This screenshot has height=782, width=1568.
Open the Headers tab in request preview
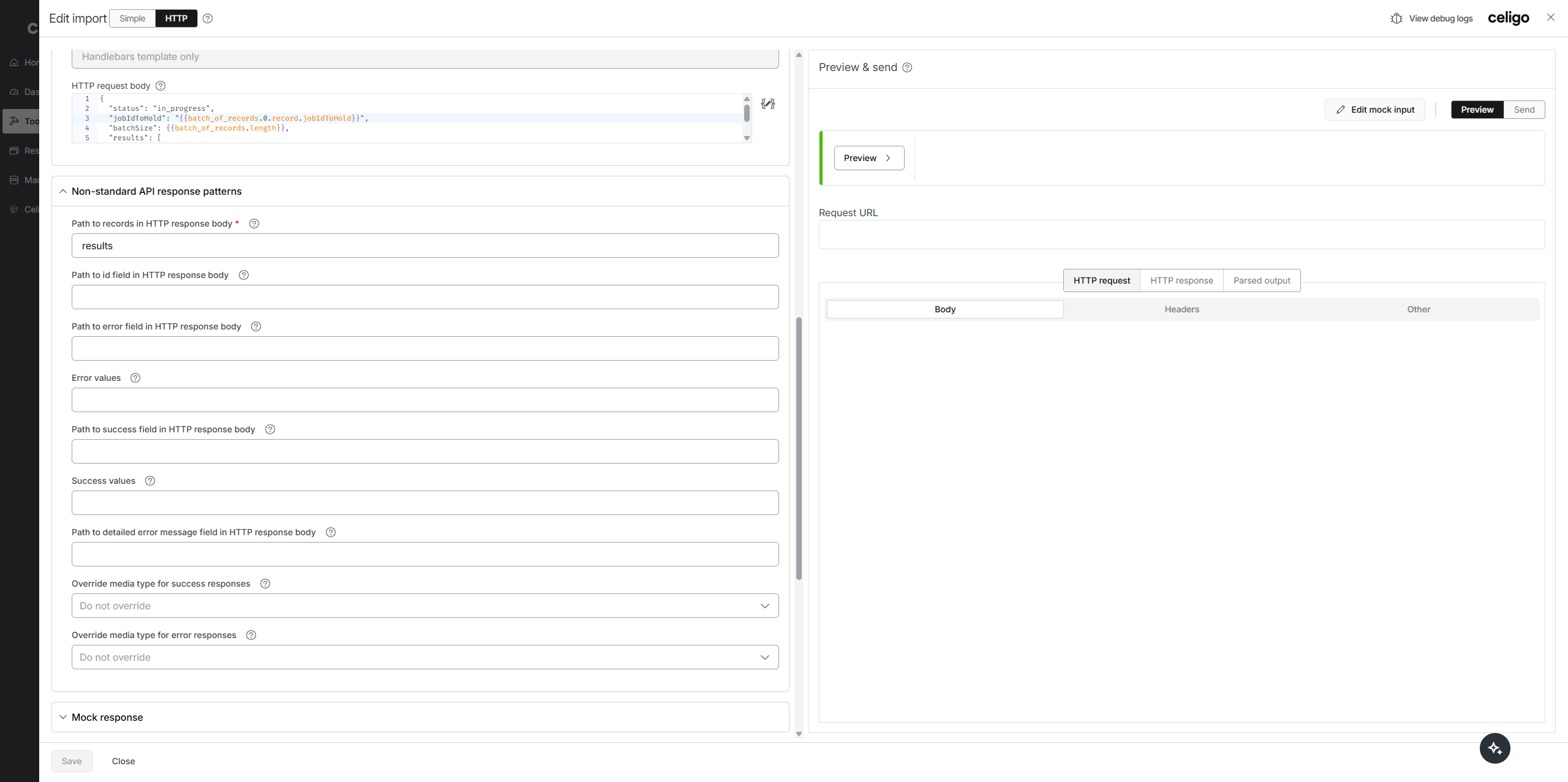point(1182,309)
